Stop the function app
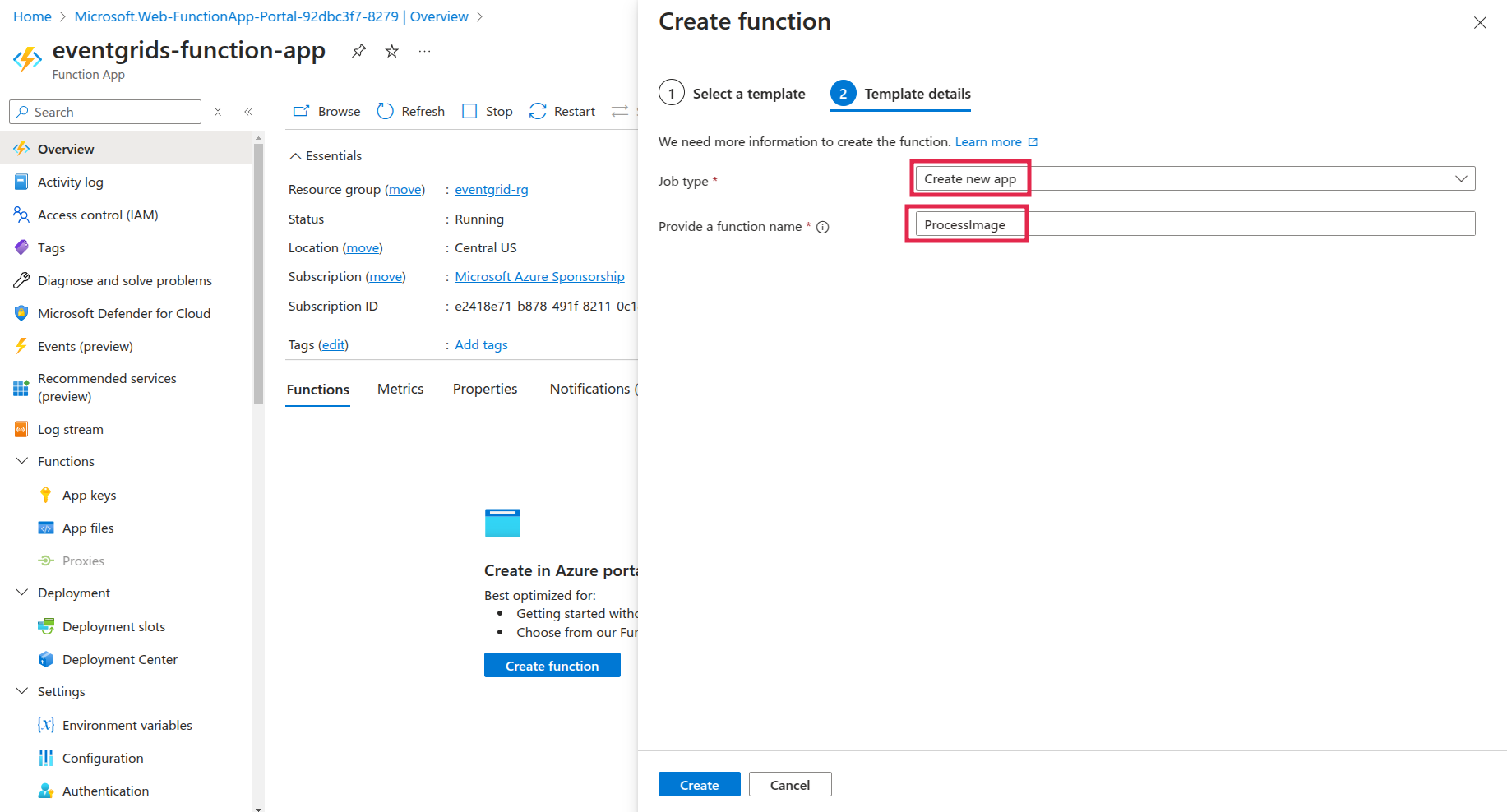1507x812 pixels. coord(488,111)
